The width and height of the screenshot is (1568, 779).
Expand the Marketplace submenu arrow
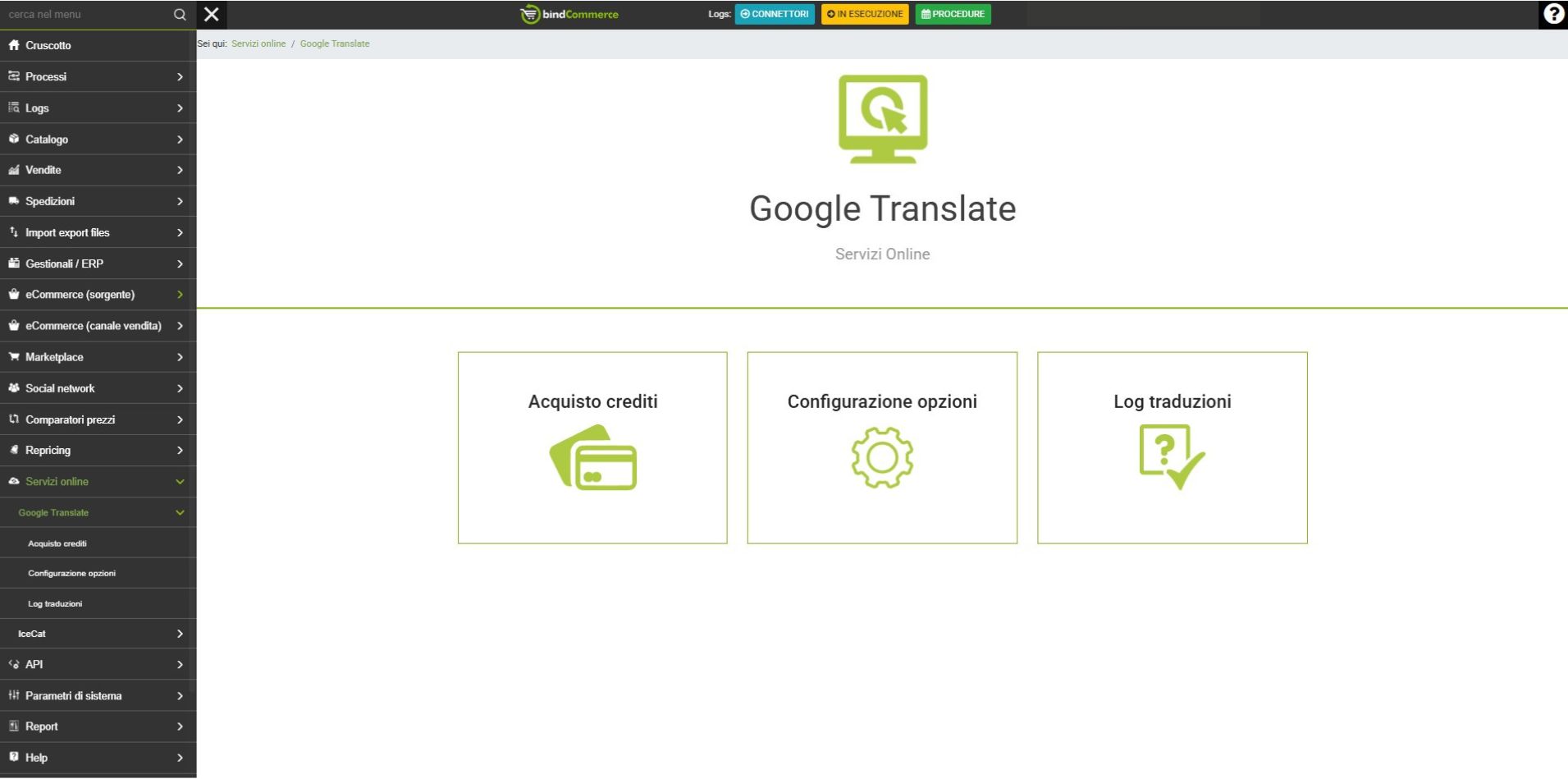(180, 357)
